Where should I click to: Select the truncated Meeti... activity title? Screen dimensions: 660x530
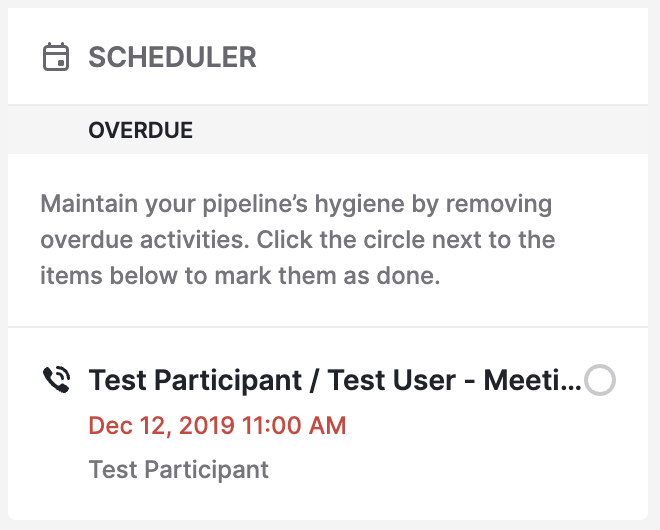tap(335, 380)
